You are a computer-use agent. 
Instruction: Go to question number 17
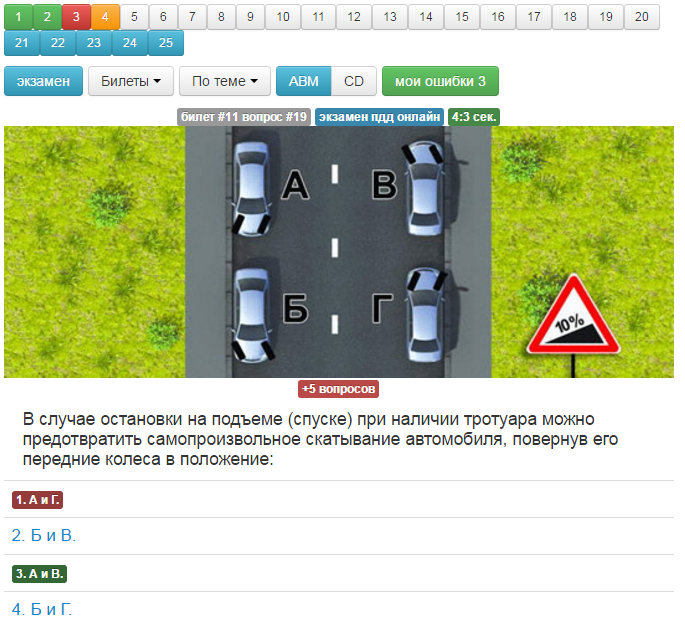(534, 17)
